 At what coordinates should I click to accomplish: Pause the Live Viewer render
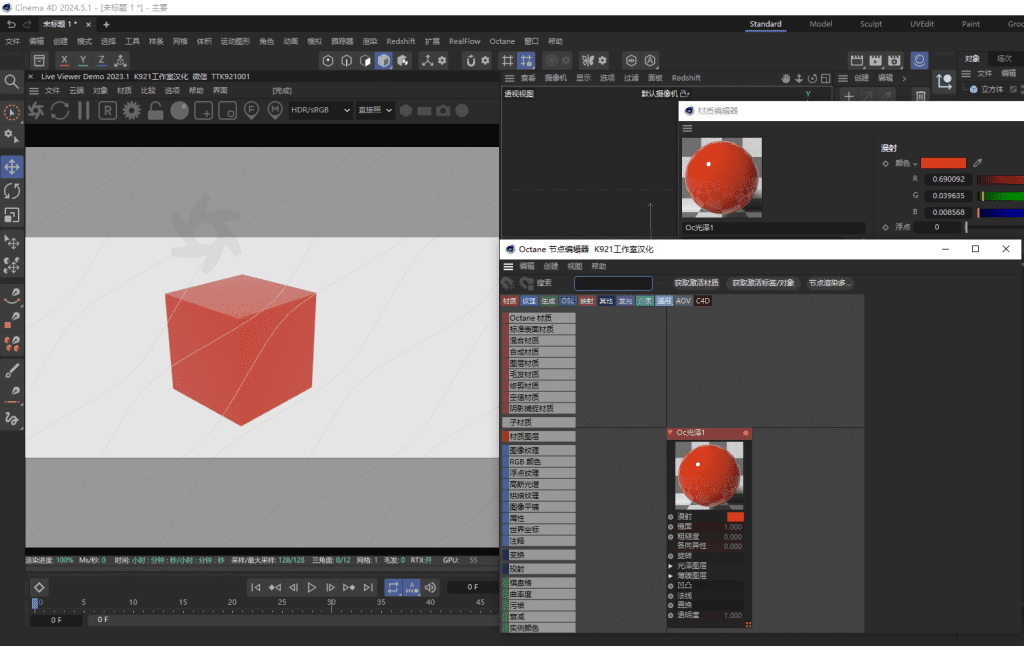[84, 110]
